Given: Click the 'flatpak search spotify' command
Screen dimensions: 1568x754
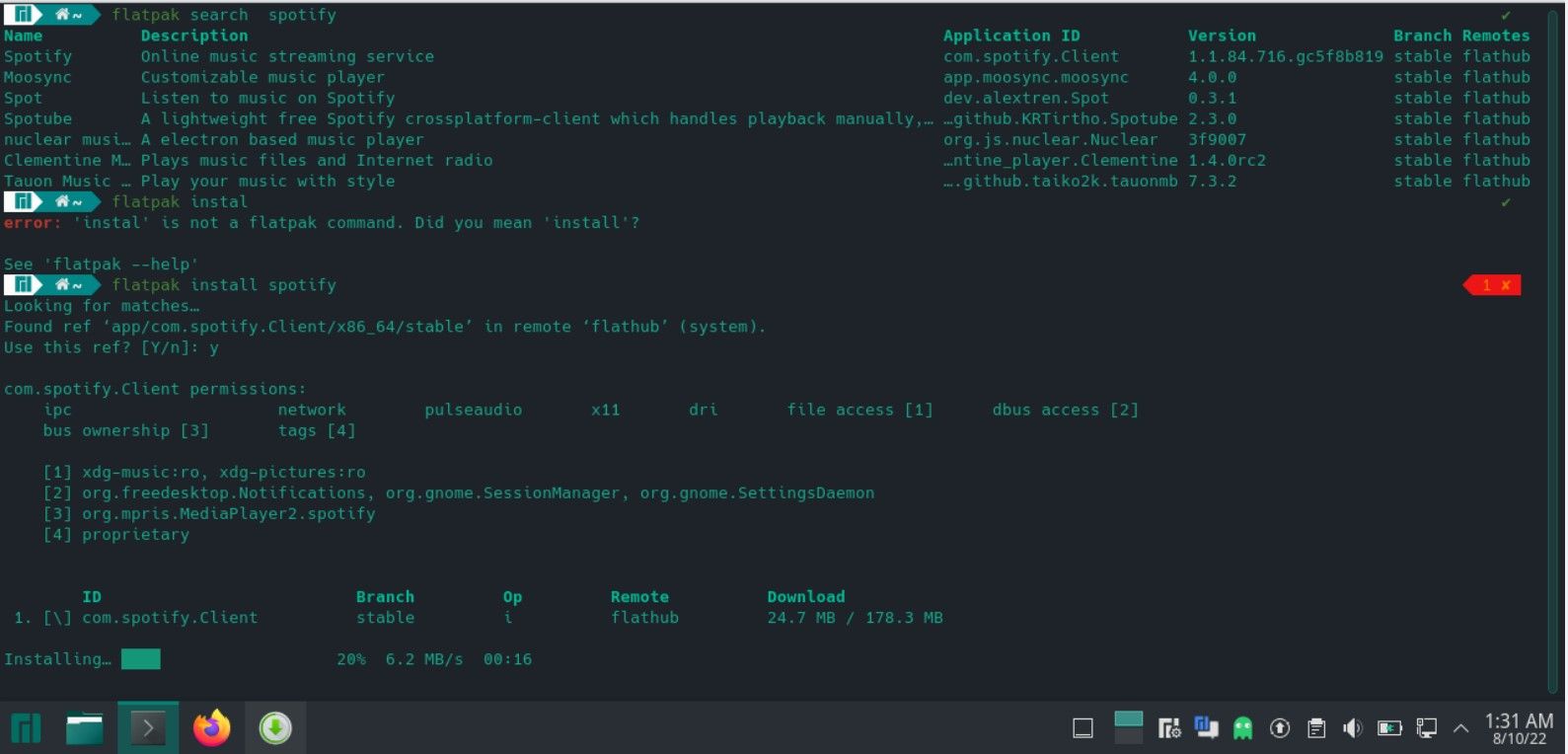Looking at the screenshot, I should pyautogui.click(x=224, y=15).
